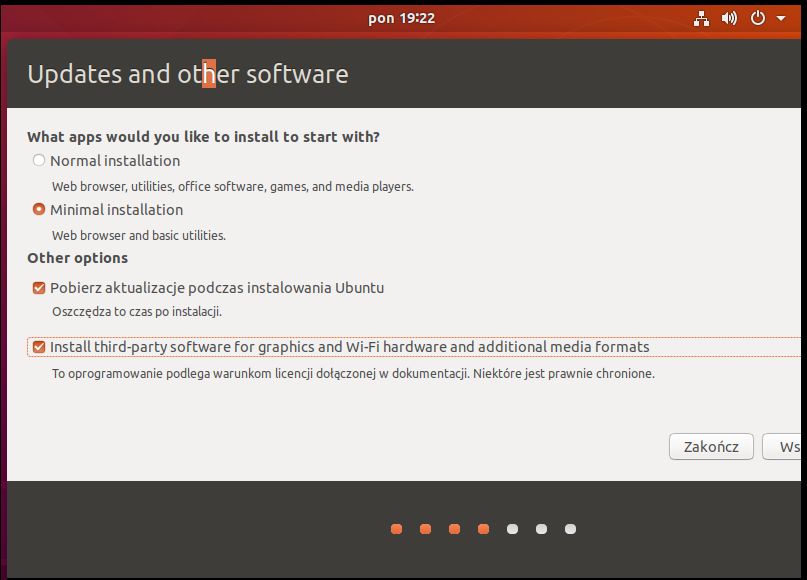Click the last white progress dot

point(570,529)
